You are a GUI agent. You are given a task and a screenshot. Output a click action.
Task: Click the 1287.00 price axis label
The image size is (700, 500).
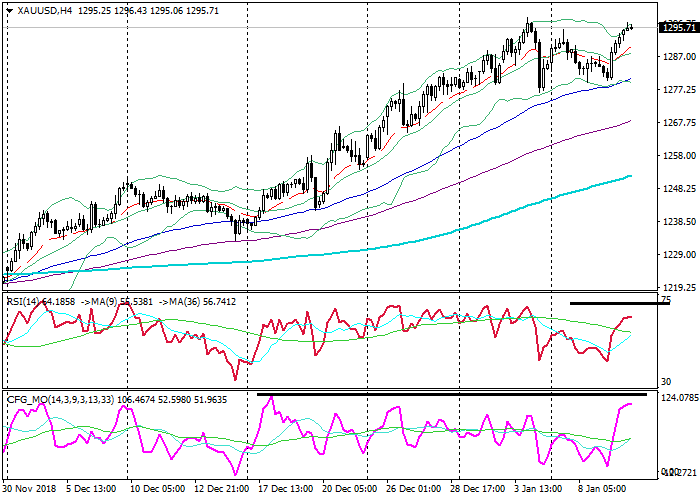point(678,57)
